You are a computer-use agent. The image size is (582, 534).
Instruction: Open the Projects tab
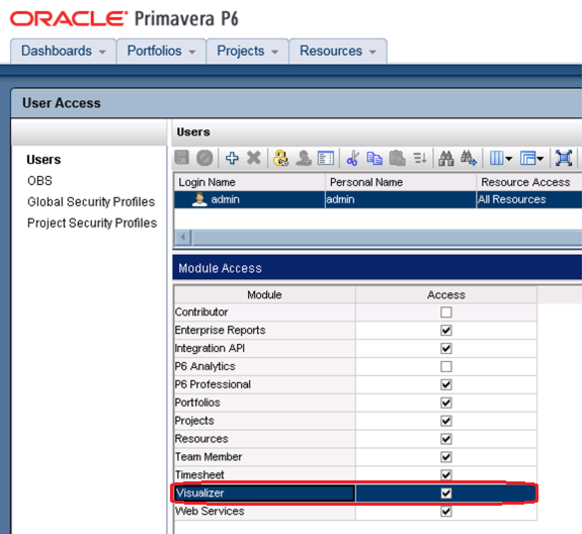pos(248,51)
